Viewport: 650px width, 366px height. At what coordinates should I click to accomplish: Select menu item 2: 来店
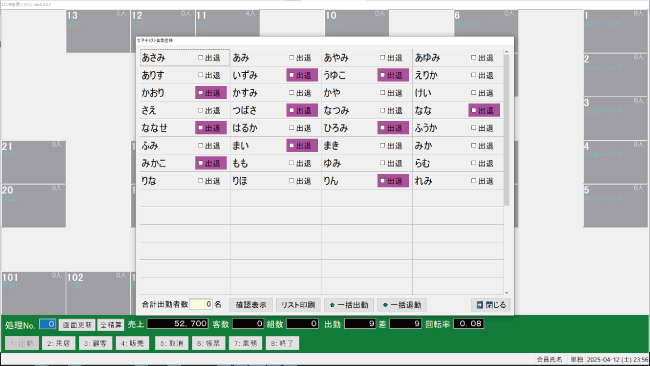(x=58, y=343)
